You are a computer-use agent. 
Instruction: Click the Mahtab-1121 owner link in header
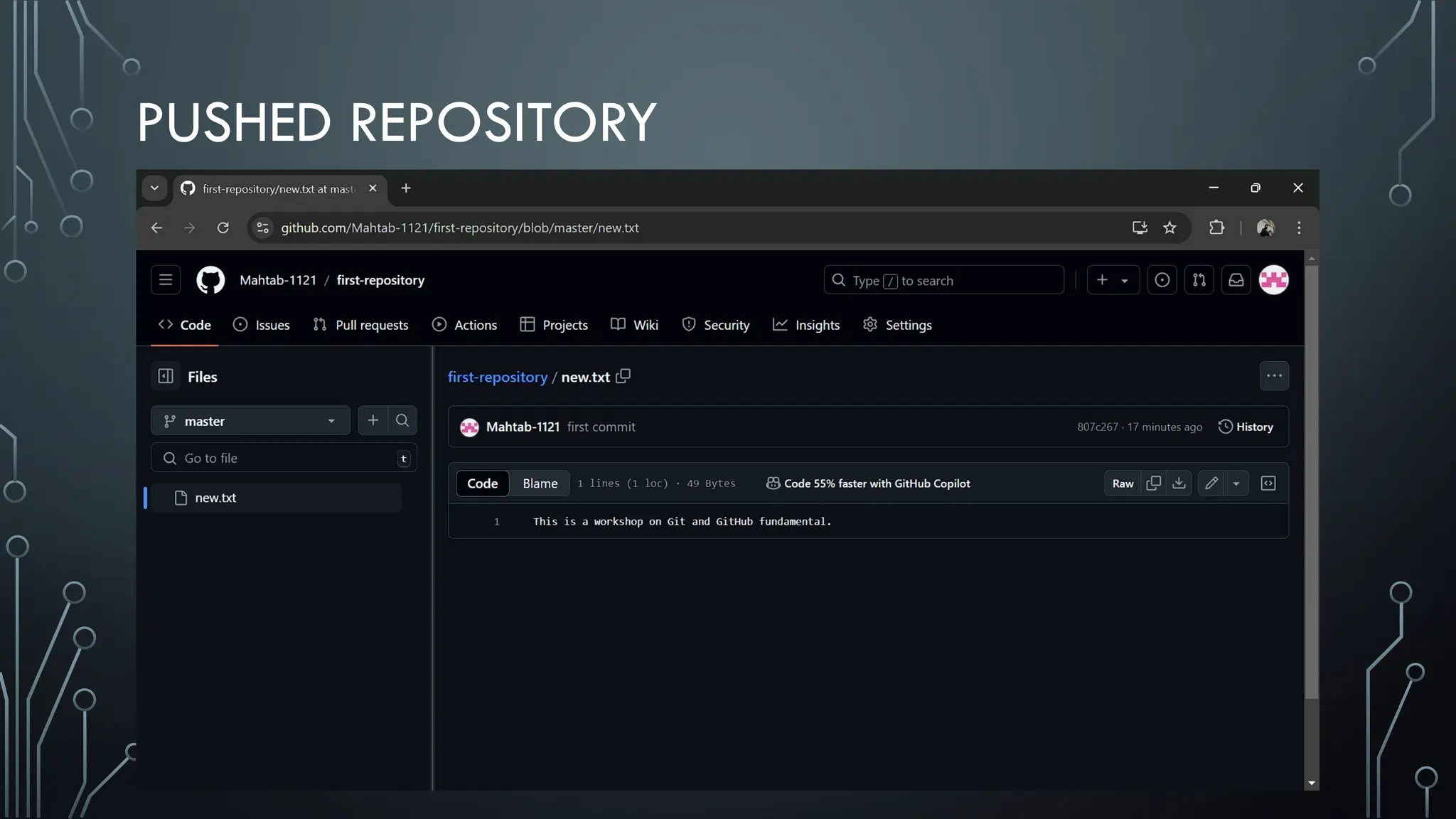pyautogui.click(x=278, y=280)
